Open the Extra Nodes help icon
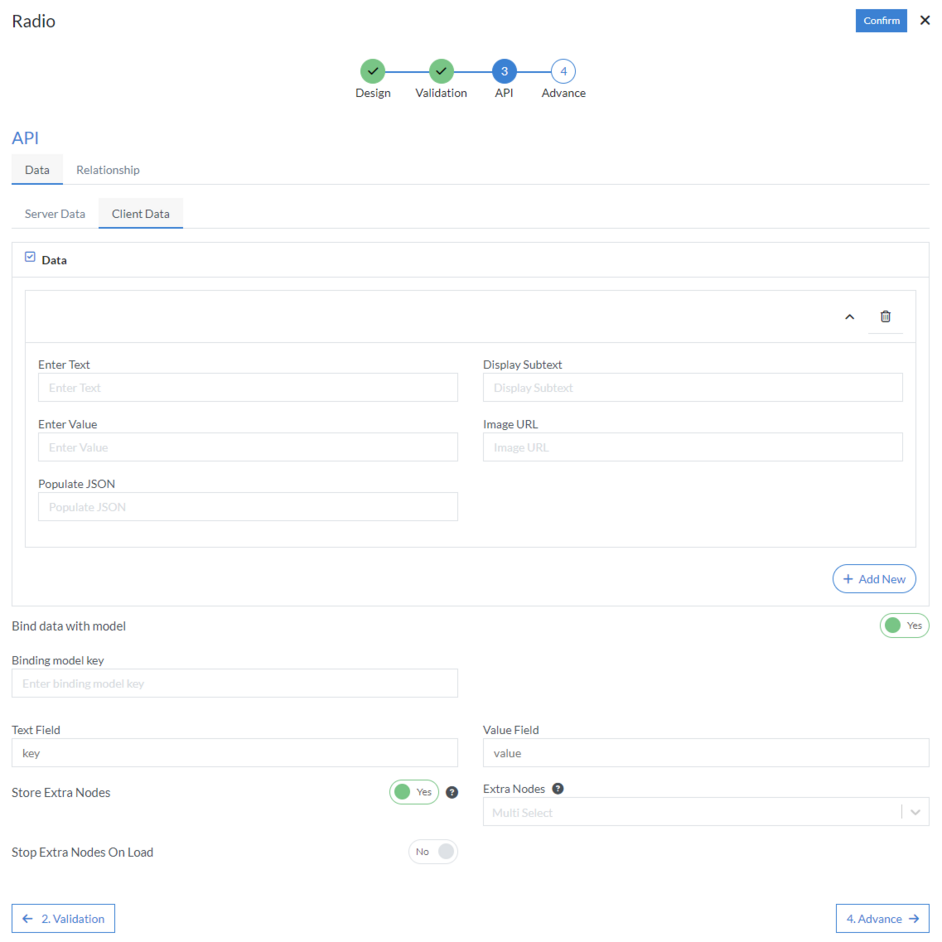 559,787
